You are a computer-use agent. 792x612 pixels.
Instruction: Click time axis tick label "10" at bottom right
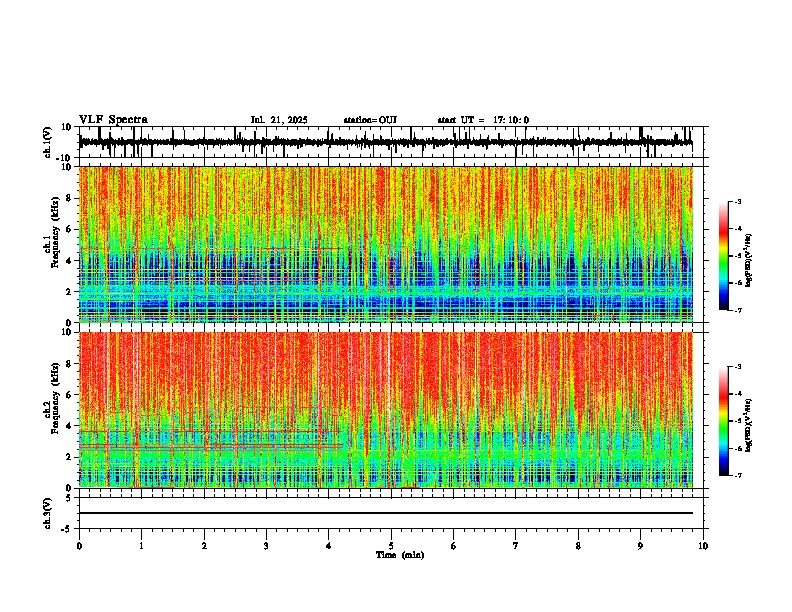click(703, 546)
